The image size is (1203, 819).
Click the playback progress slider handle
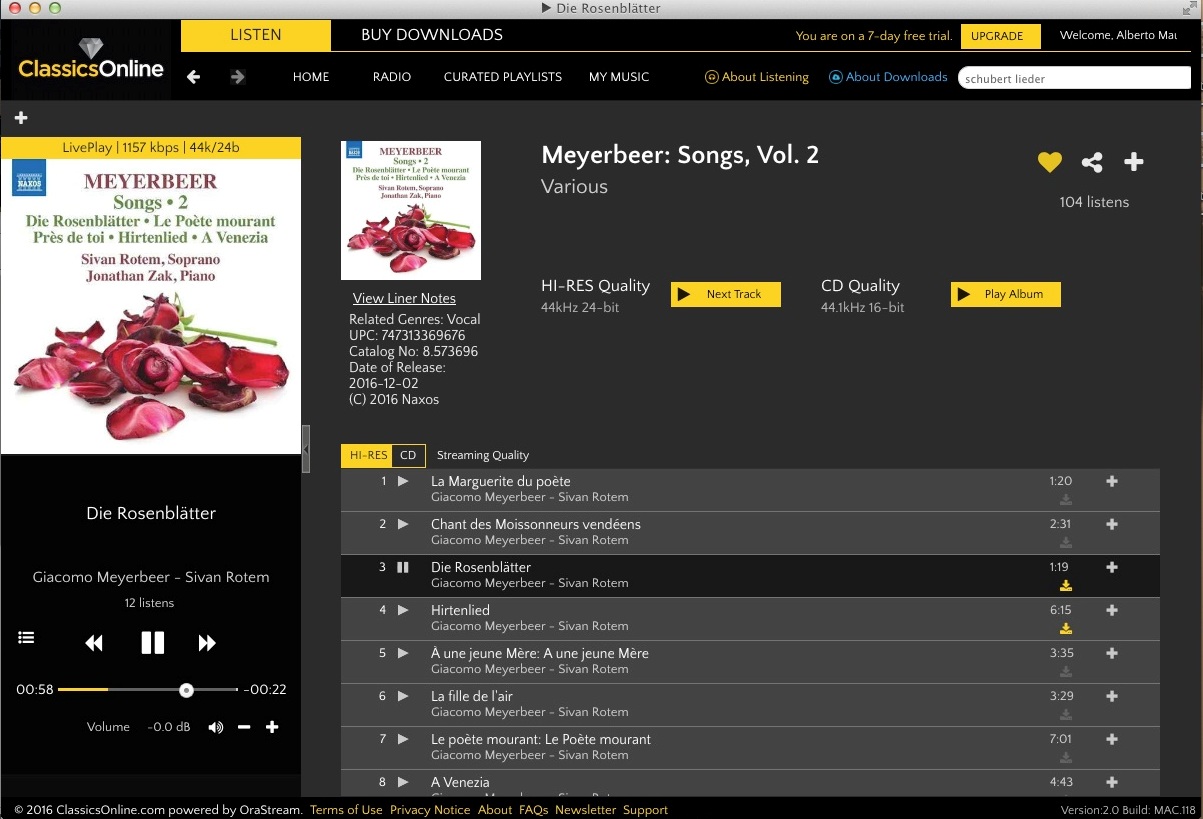[186, 690]
